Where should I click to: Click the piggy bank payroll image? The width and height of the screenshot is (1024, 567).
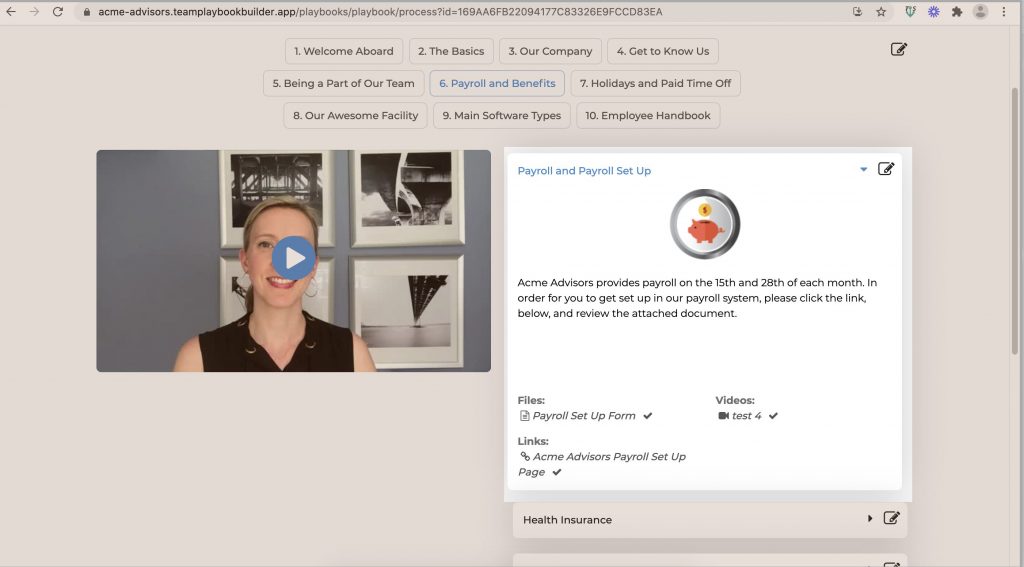[705, 224]
